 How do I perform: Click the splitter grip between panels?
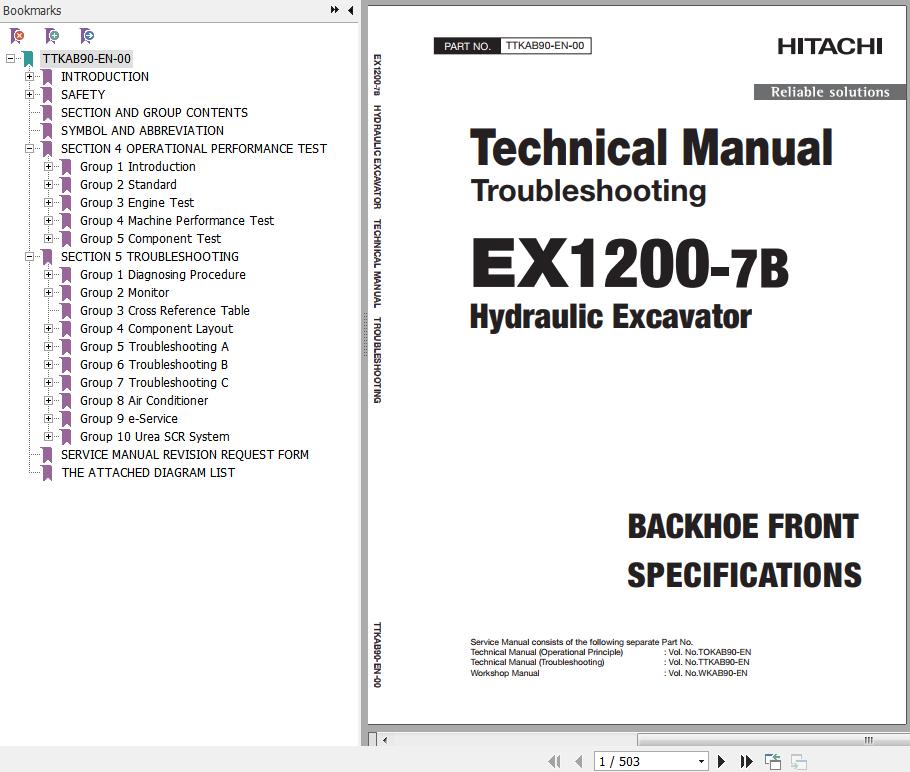coord(364,335)
